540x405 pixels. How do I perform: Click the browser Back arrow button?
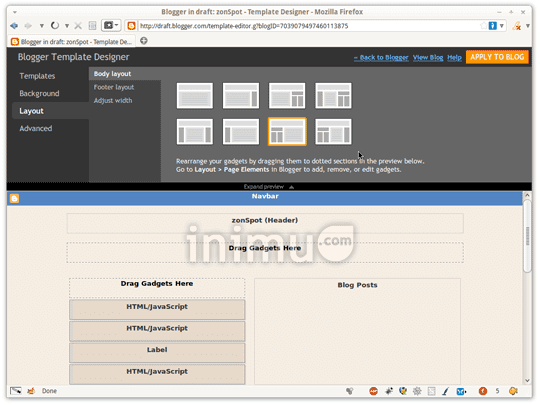pos(14,26)
